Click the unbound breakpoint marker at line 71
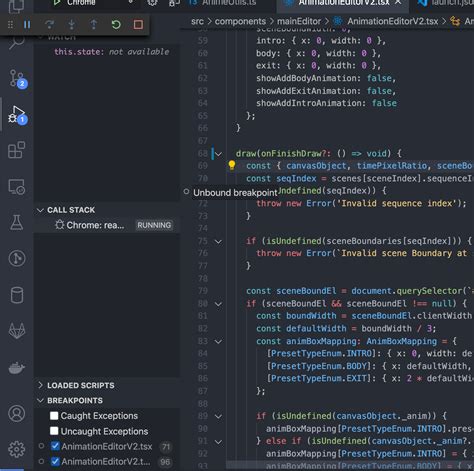The width and height of the screenshot is (474, 471). click(x=186, y=191)
